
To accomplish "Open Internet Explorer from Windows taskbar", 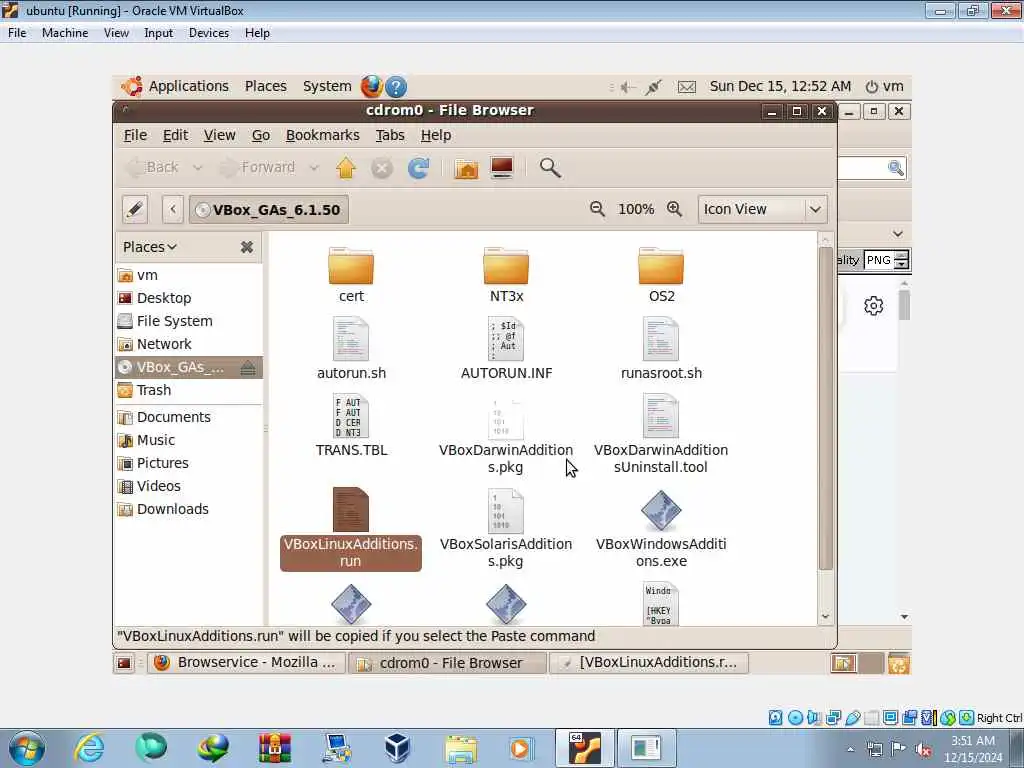I will coord(89,748).
